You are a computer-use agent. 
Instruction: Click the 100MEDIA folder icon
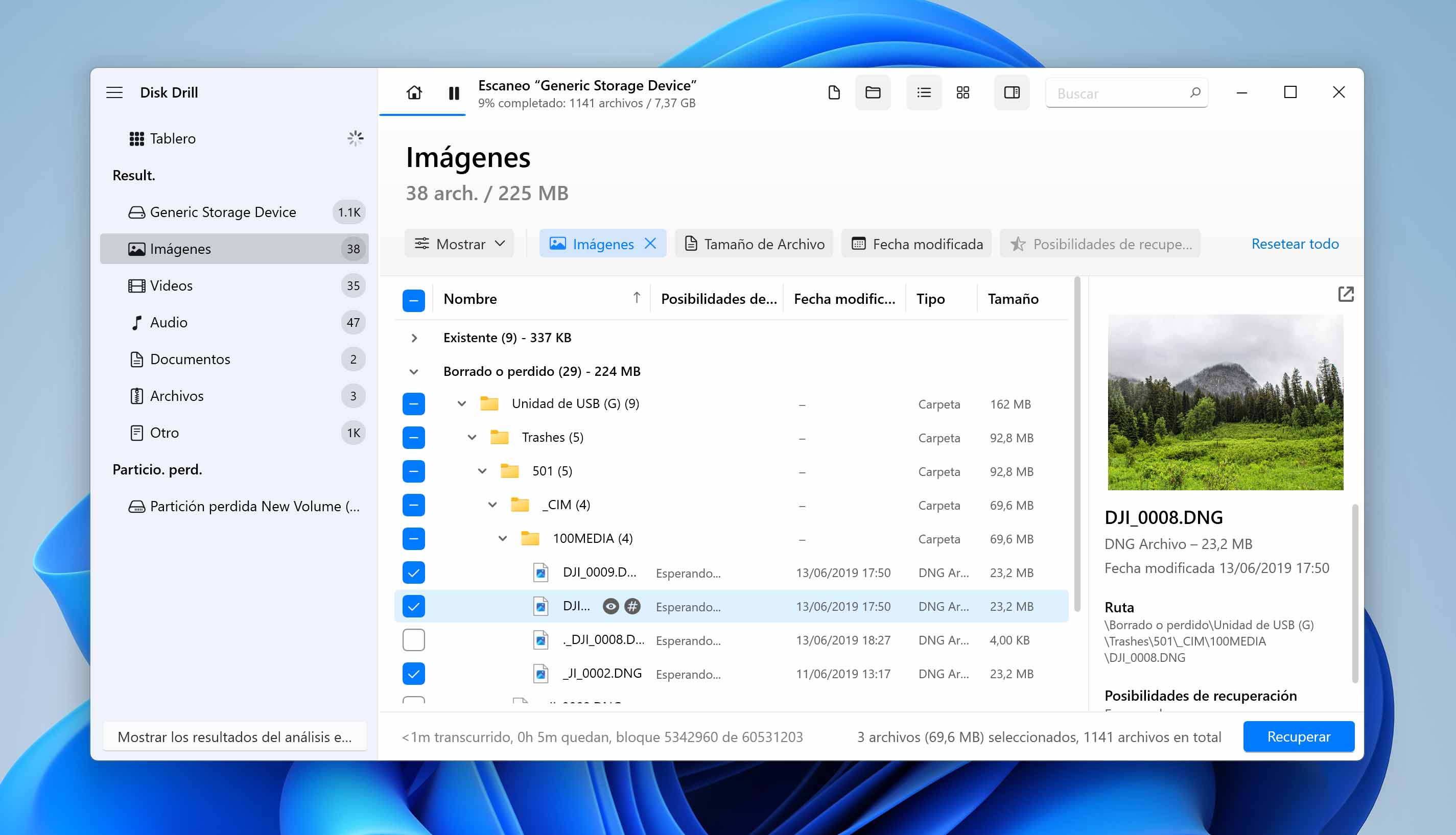(x=530, y=538)
